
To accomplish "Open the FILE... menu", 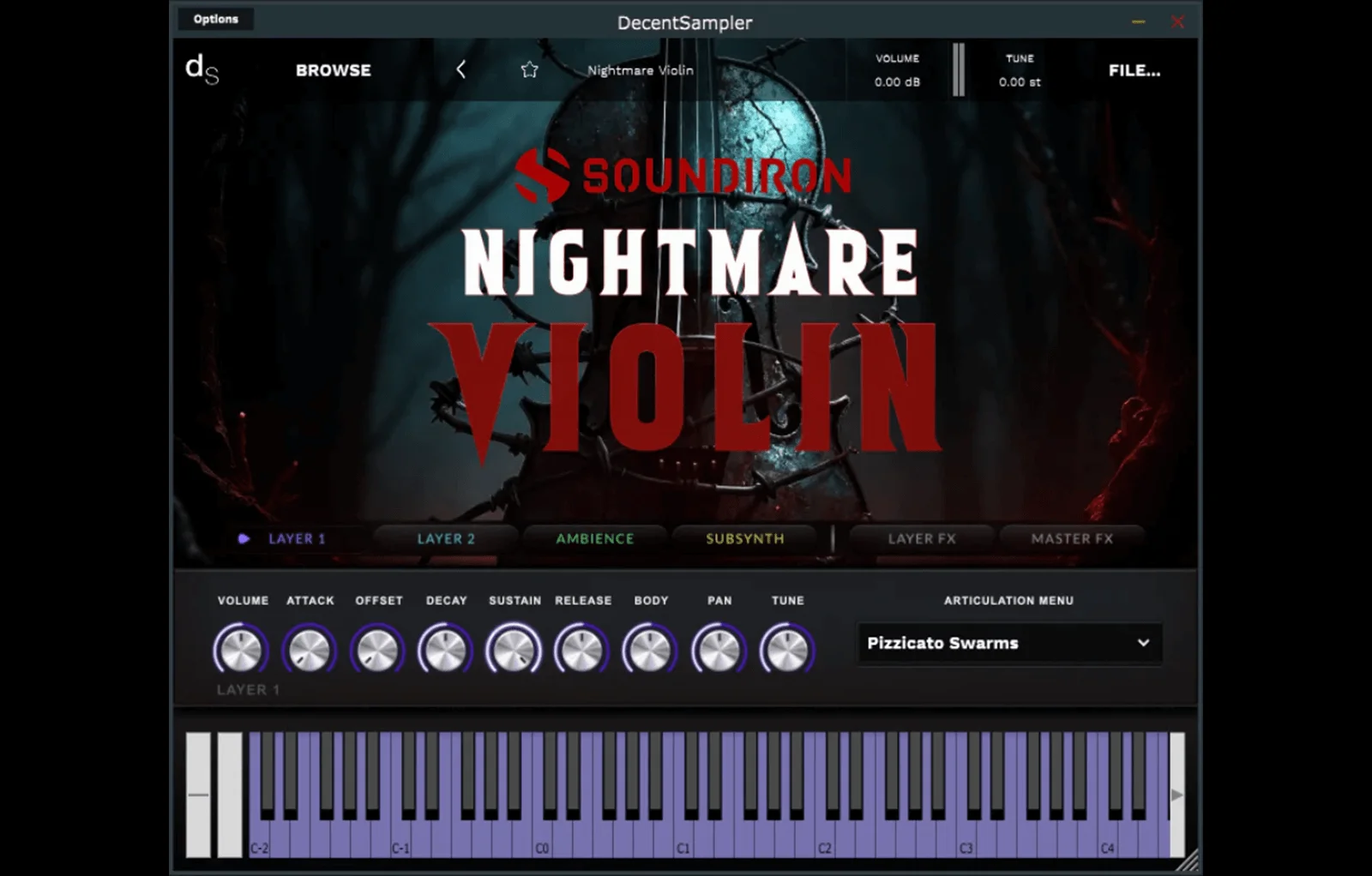I will tap(1134, 70).
